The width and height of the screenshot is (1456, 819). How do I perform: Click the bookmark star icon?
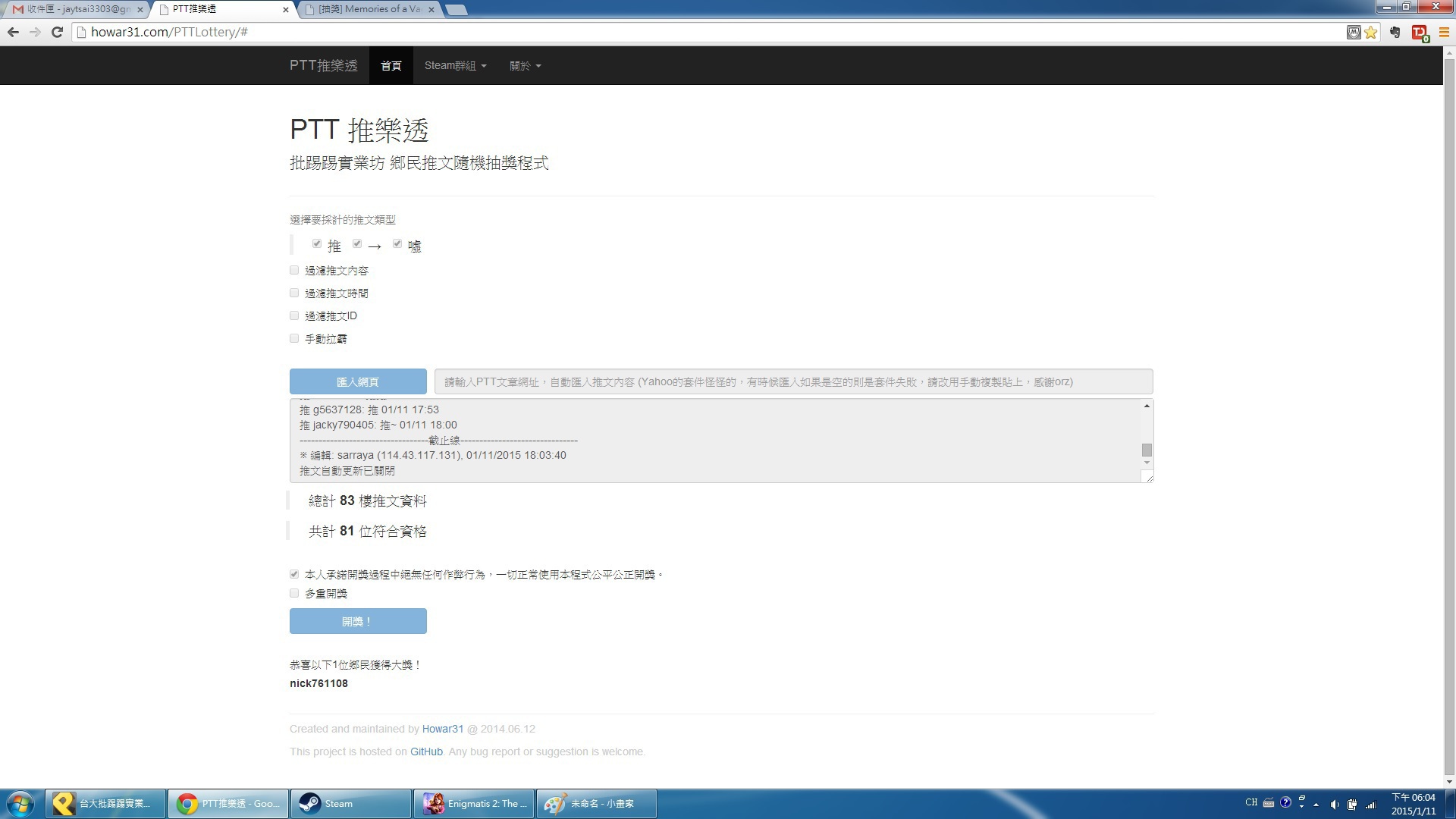[1370, 32]
